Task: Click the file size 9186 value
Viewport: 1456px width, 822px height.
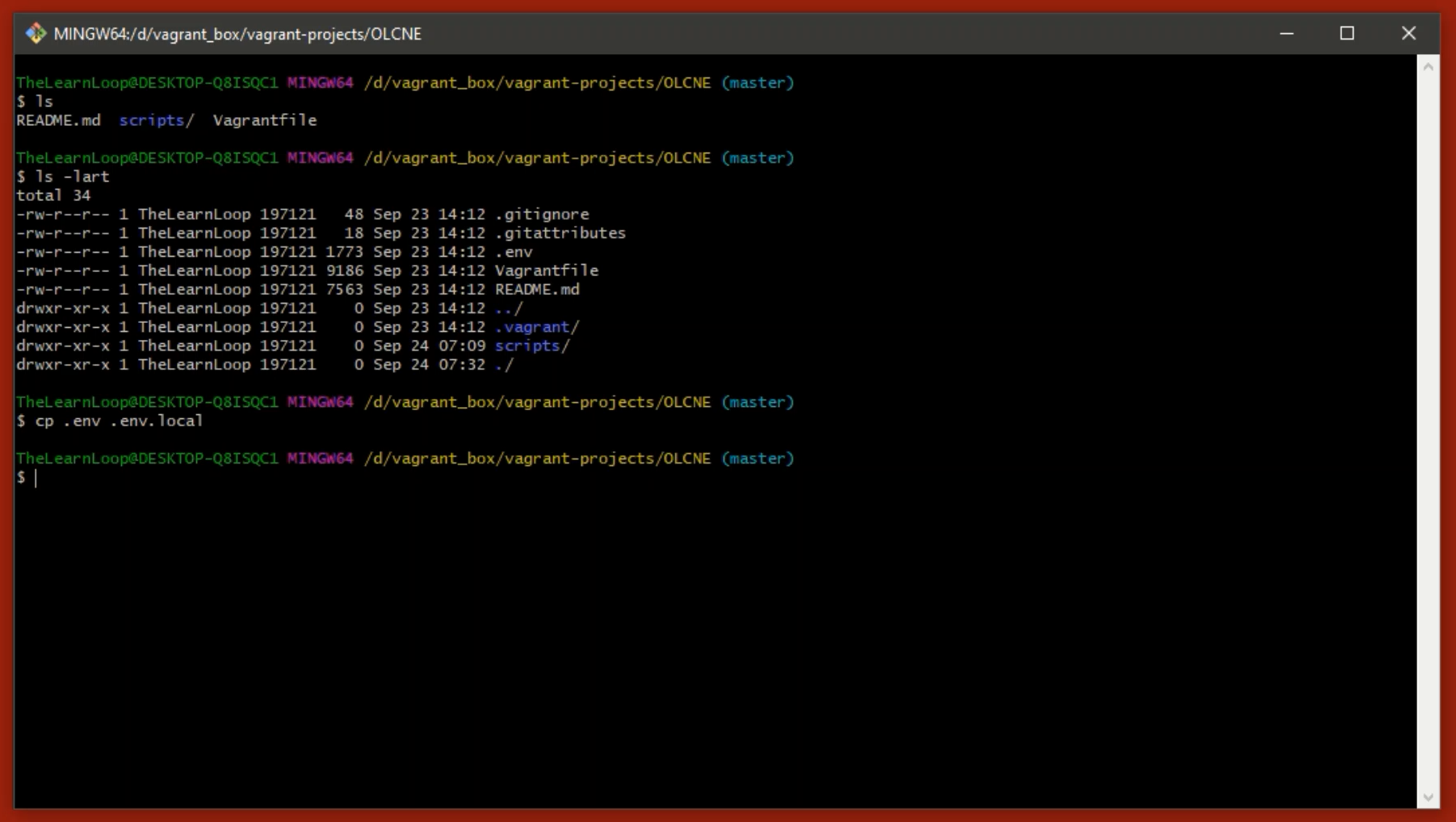Action: (x=345, y=271)
